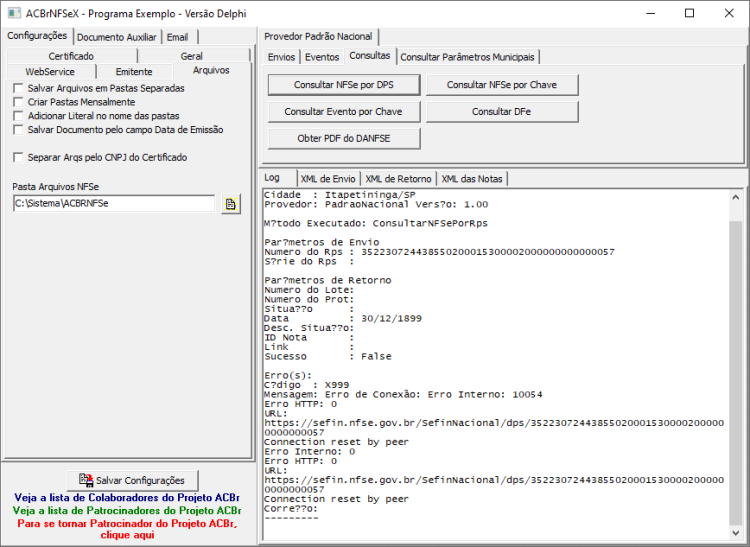Select the Geral sub-tab

(x=192, y=56)
